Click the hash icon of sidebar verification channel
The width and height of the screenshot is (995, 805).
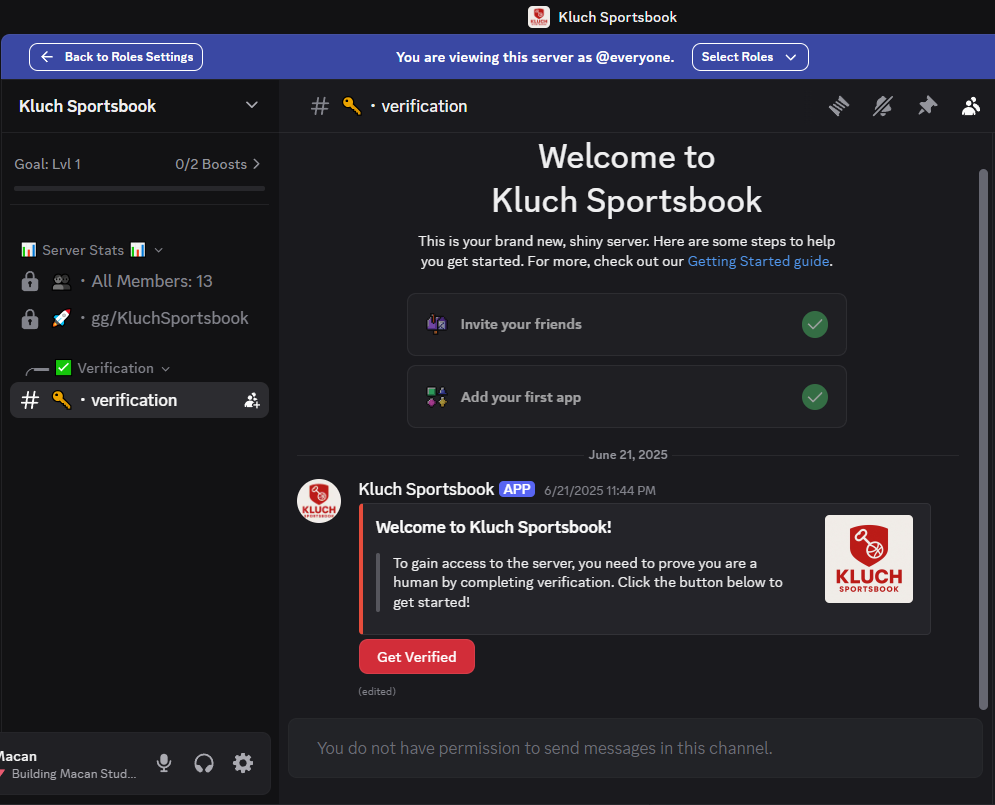point(30,400)
